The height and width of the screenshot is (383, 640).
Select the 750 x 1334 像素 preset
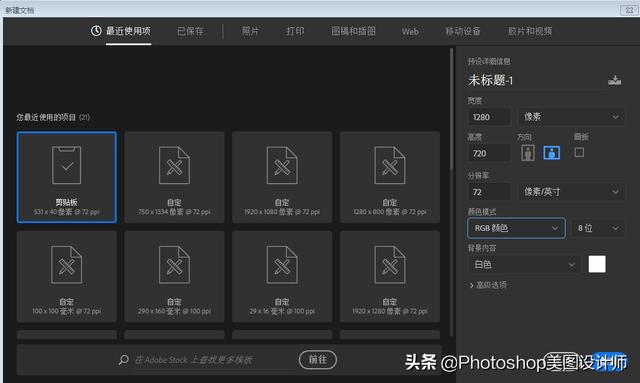pyautogui.click(x=174, y=177)
